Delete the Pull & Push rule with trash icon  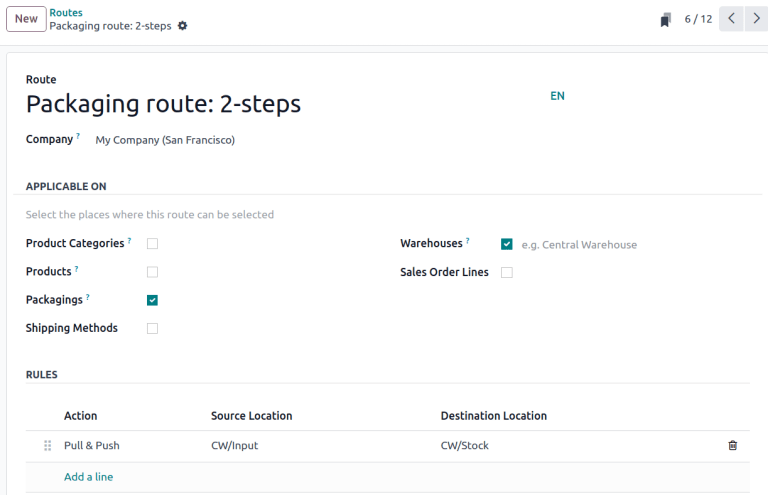(732, 446)
